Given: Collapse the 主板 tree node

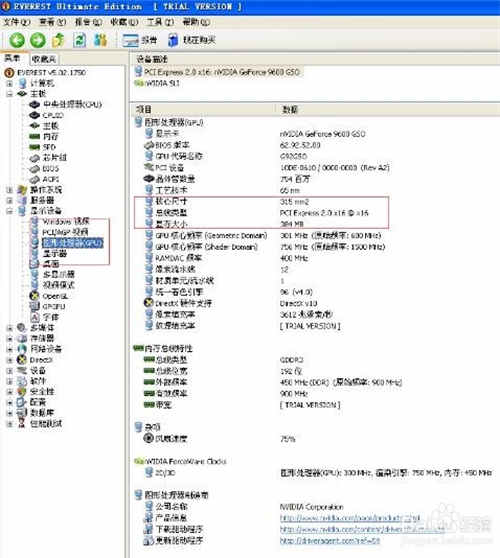Looking at the screenshot, I should tap(10, 94).
